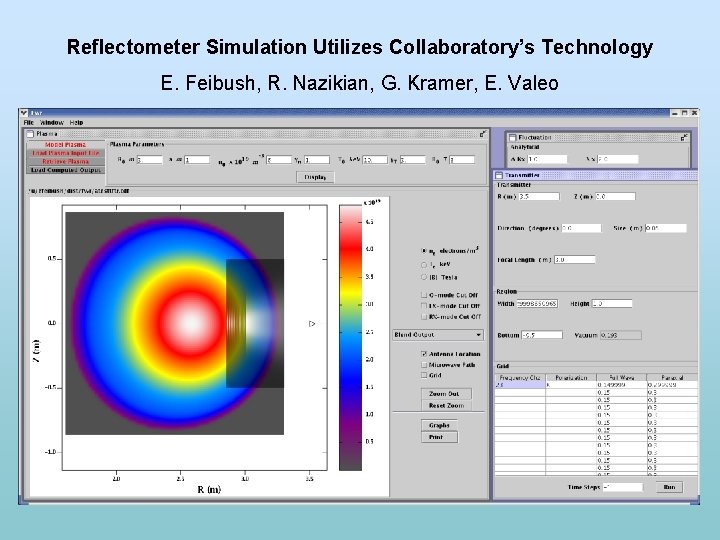
Task: Enable the Microwave Path checkbox
Action: tap(424, 365)
